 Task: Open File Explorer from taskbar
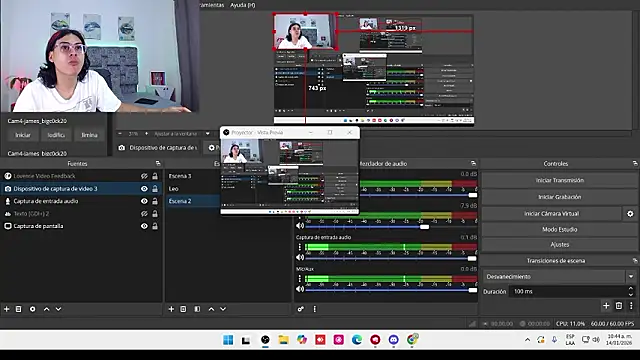click(283, 340)
